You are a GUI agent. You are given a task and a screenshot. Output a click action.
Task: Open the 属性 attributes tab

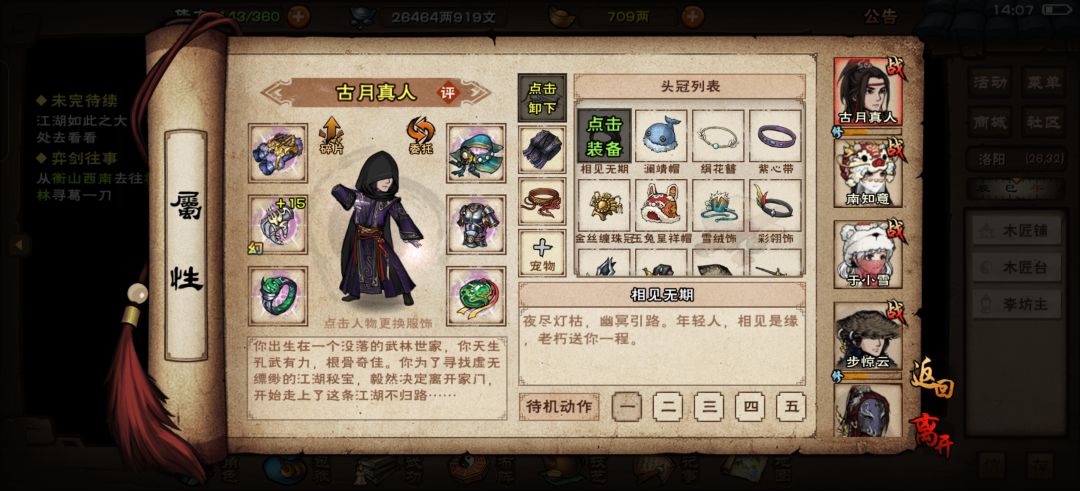click(186, 244)
